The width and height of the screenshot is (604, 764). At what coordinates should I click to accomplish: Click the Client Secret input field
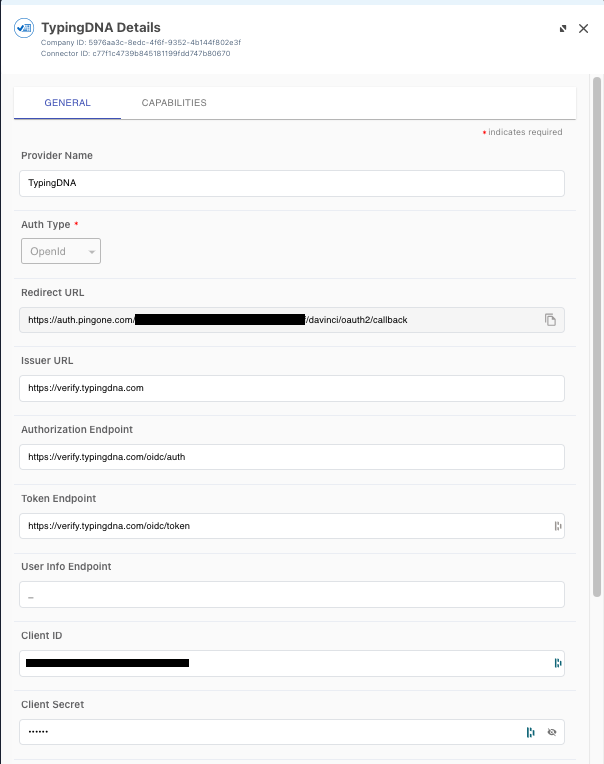[292, 732]
